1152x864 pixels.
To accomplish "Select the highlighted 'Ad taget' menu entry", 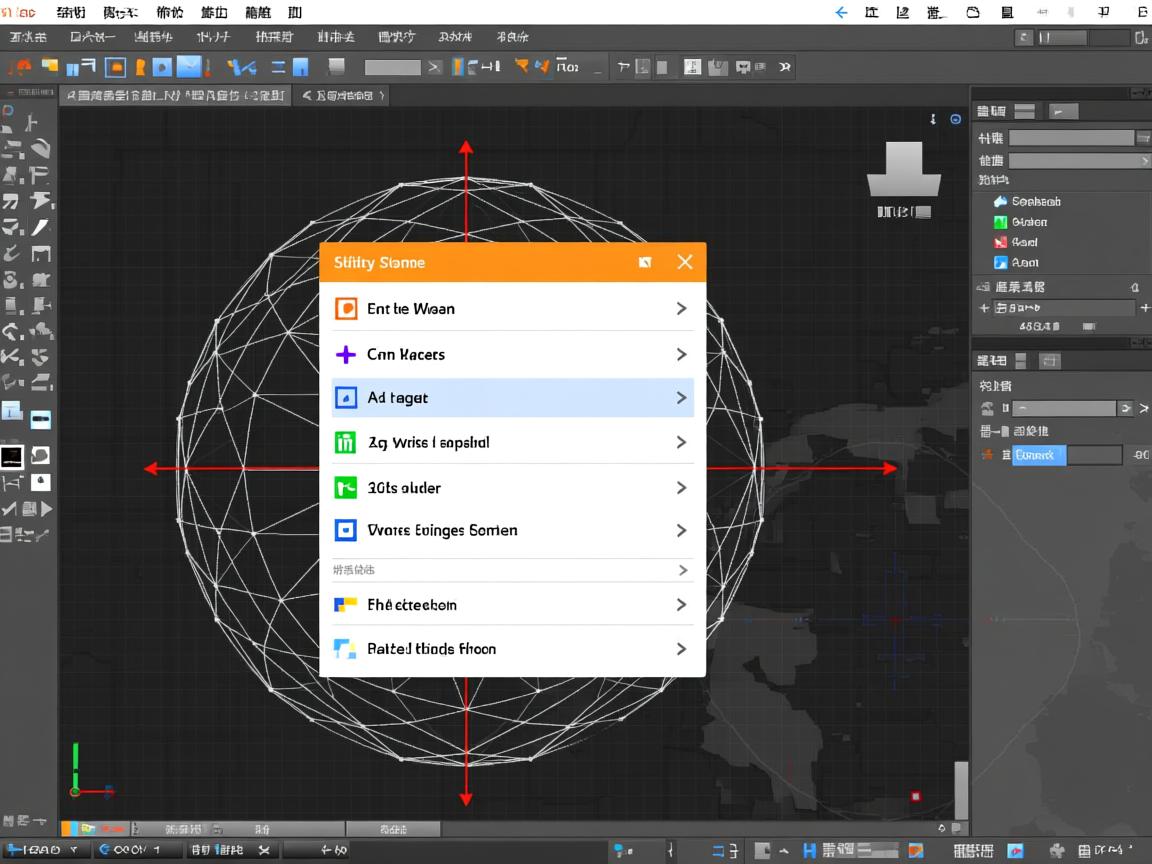I will (512, 398).
